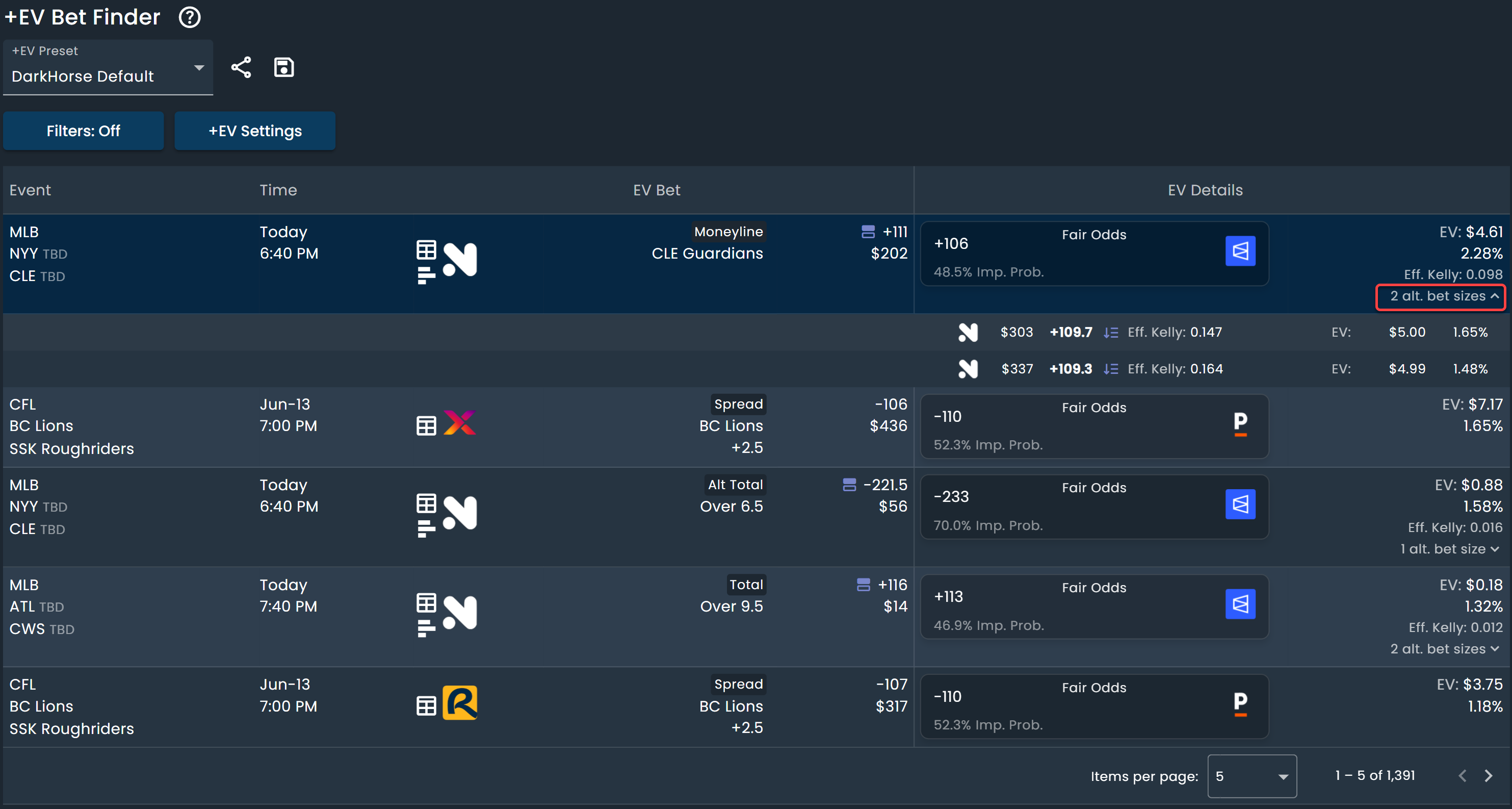Click the N logo in the $303 alt bet row

(x=968, y=333)
